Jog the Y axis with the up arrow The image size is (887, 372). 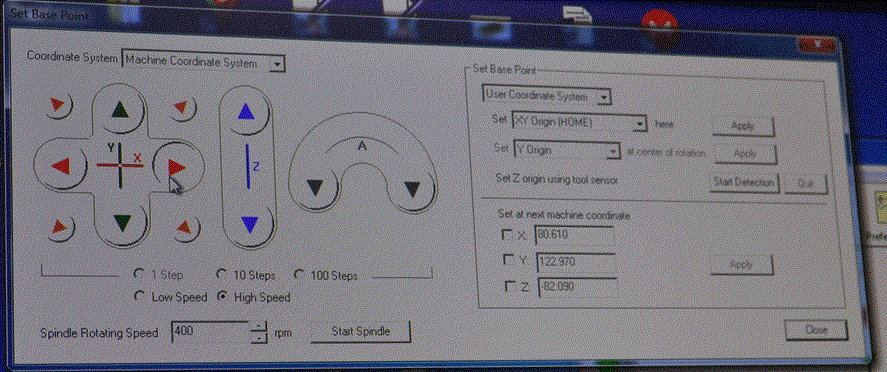119,109
